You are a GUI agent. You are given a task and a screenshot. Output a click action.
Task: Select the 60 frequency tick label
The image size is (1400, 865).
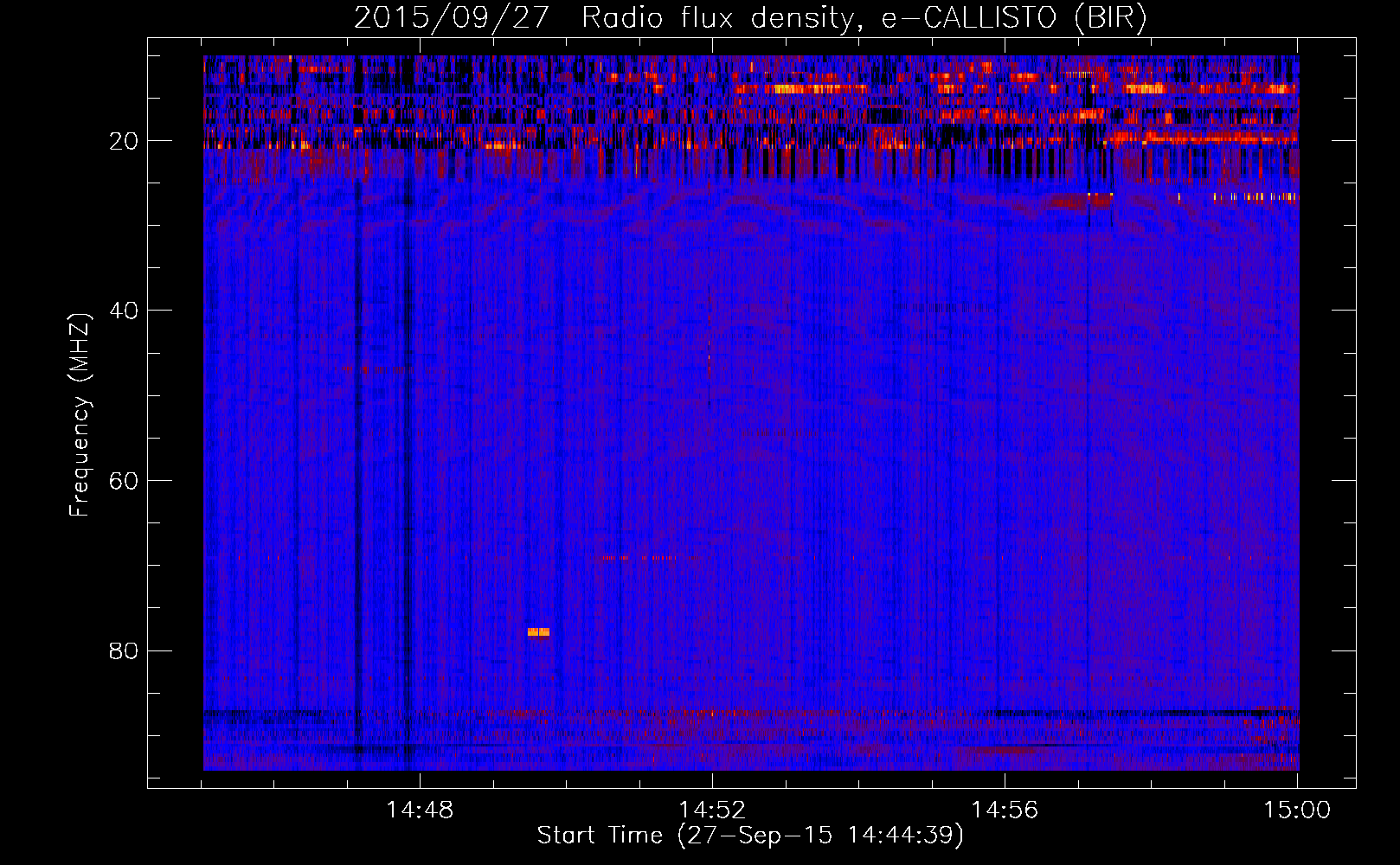point(124,481)
